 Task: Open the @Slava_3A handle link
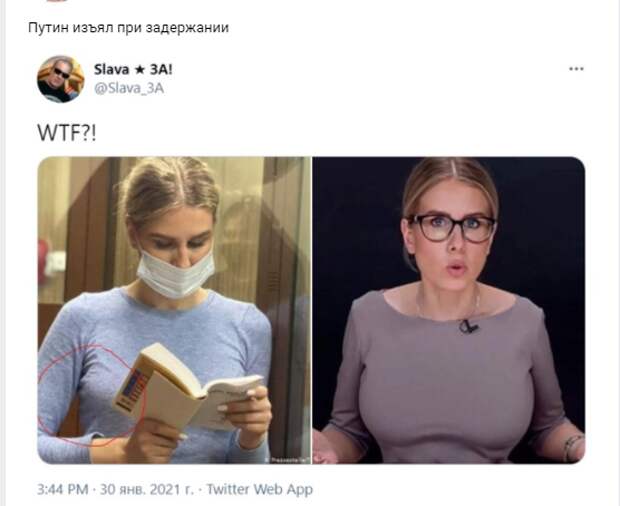[129, 88]
